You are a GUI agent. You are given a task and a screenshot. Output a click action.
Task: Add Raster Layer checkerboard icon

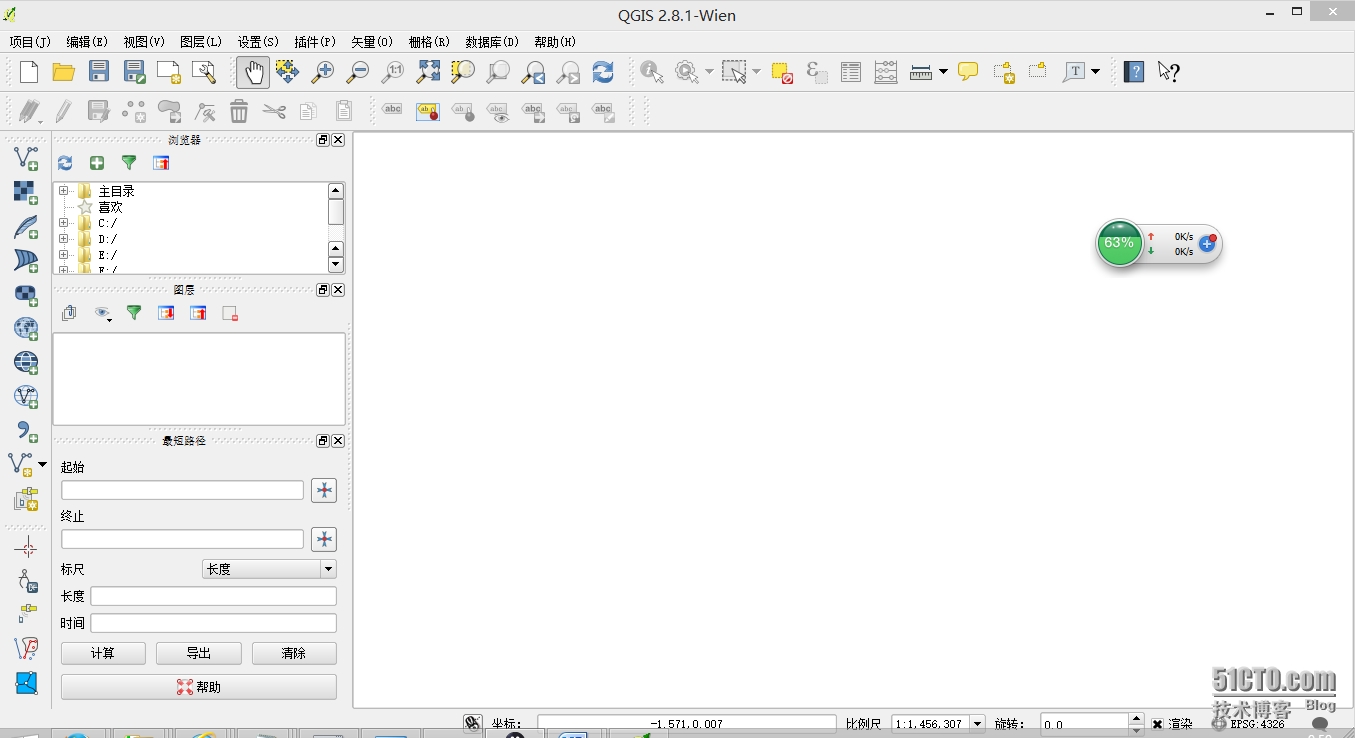[x=26, y=192]
